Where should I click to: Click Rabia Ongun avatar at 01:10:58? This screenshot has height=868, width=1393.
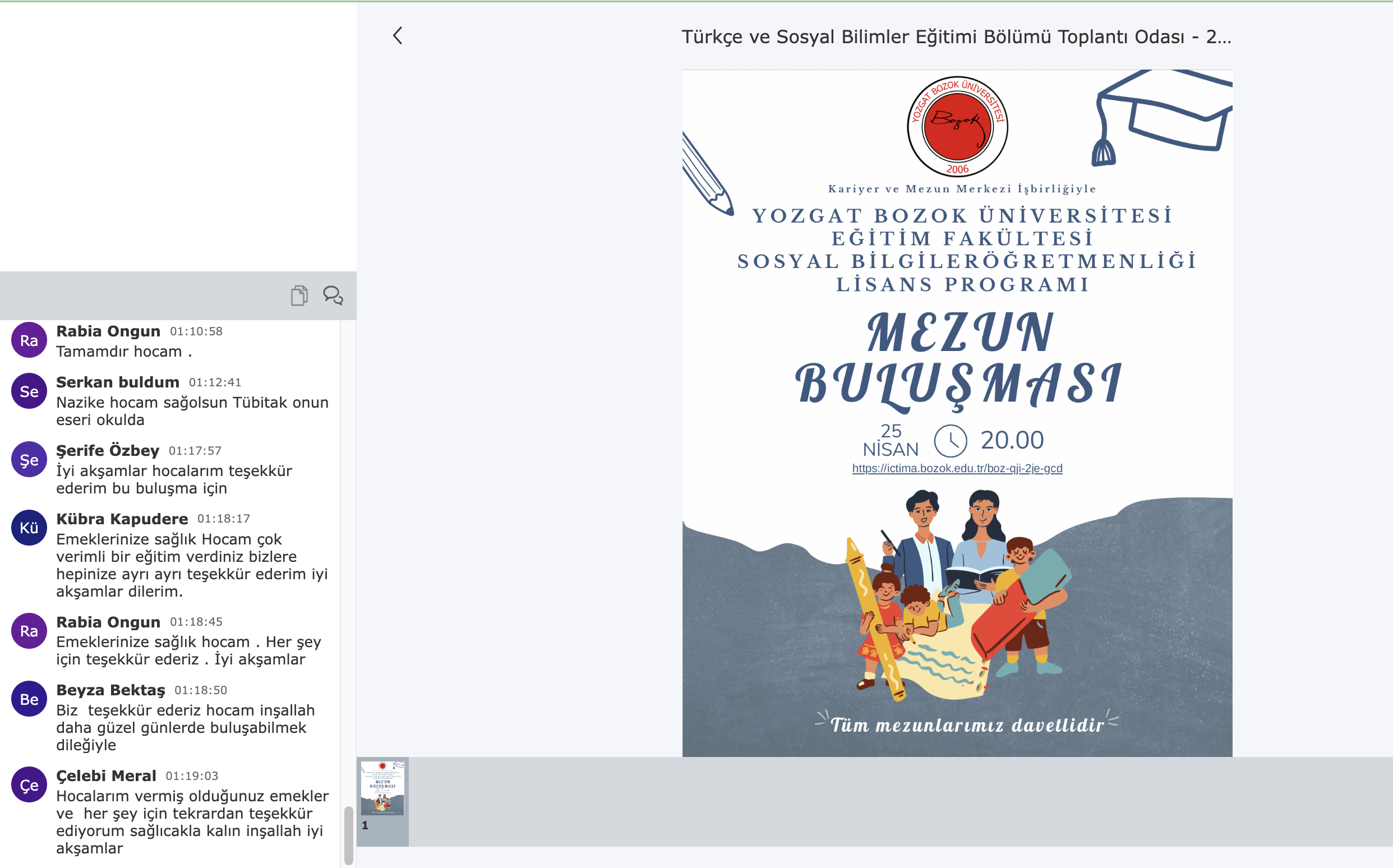[x=29, y=340]
